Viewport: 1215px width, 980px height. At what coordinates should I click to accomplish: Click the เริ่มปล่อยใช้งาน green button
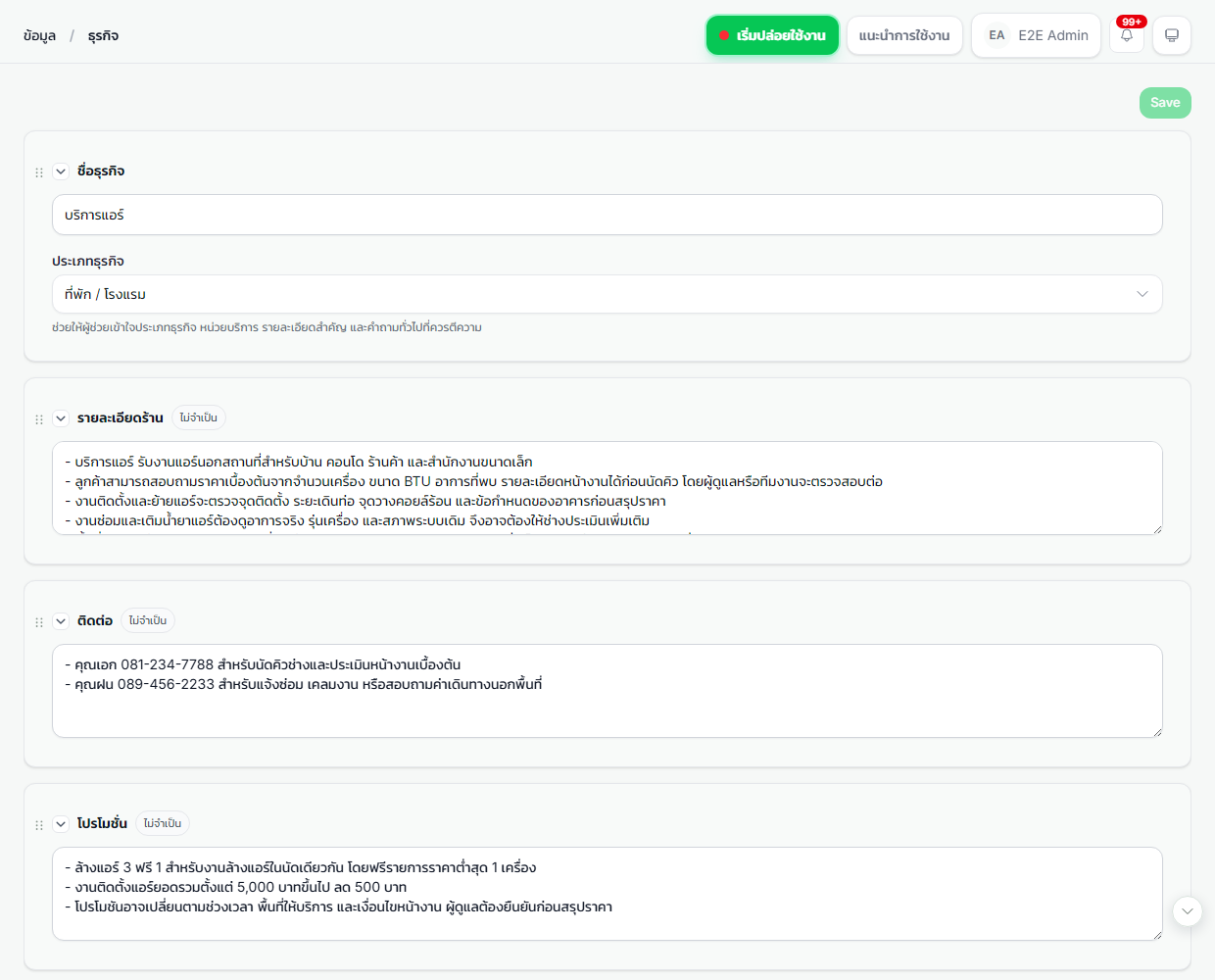click(772, 35)
